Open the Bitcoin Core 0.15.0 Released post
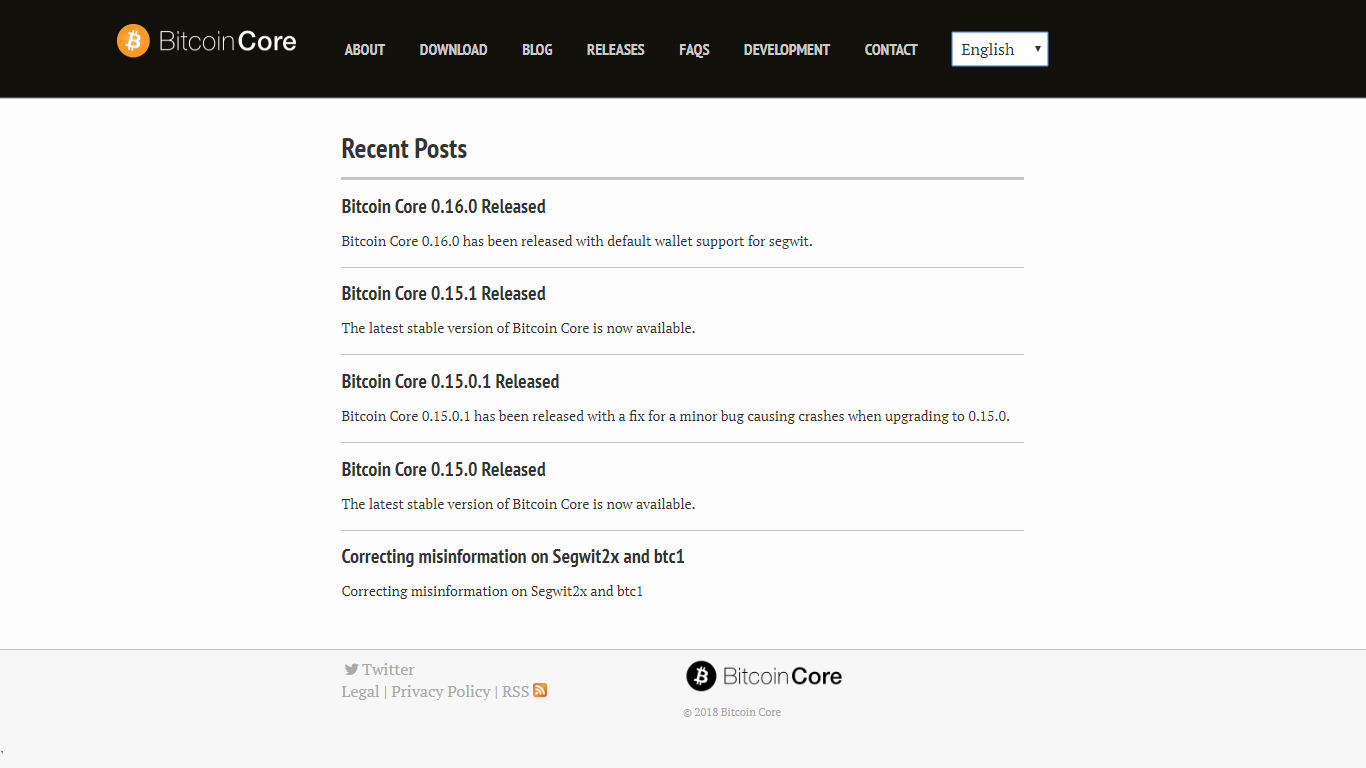Screen dimensions: 1366x768 (x=443, y=470)
